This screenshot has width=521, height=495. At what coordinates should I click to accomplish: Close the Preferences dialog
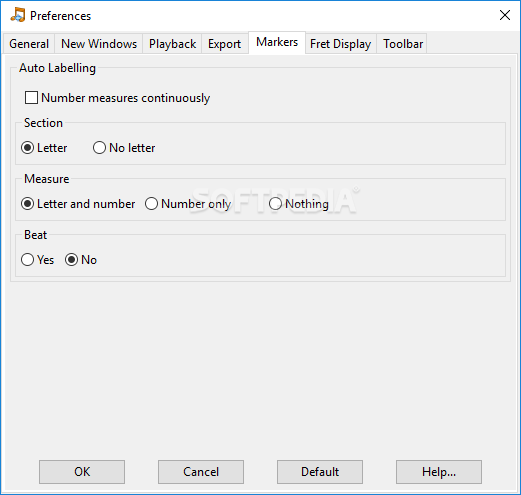coord(505,15)
